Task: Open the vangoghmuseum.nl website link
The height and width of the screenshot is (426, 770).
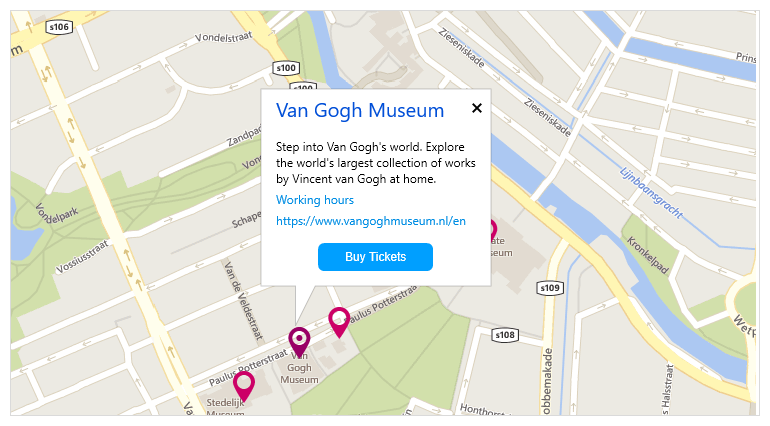Action: [x=371, y=221]
